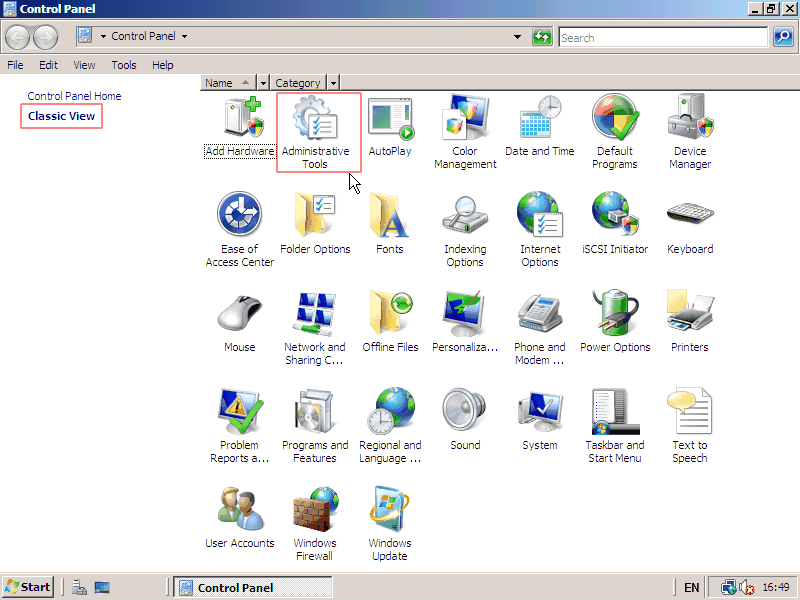Viewport: 800px width, 600px height.
Task: Switch to Classic View link
Action: [x=62, y=116]
